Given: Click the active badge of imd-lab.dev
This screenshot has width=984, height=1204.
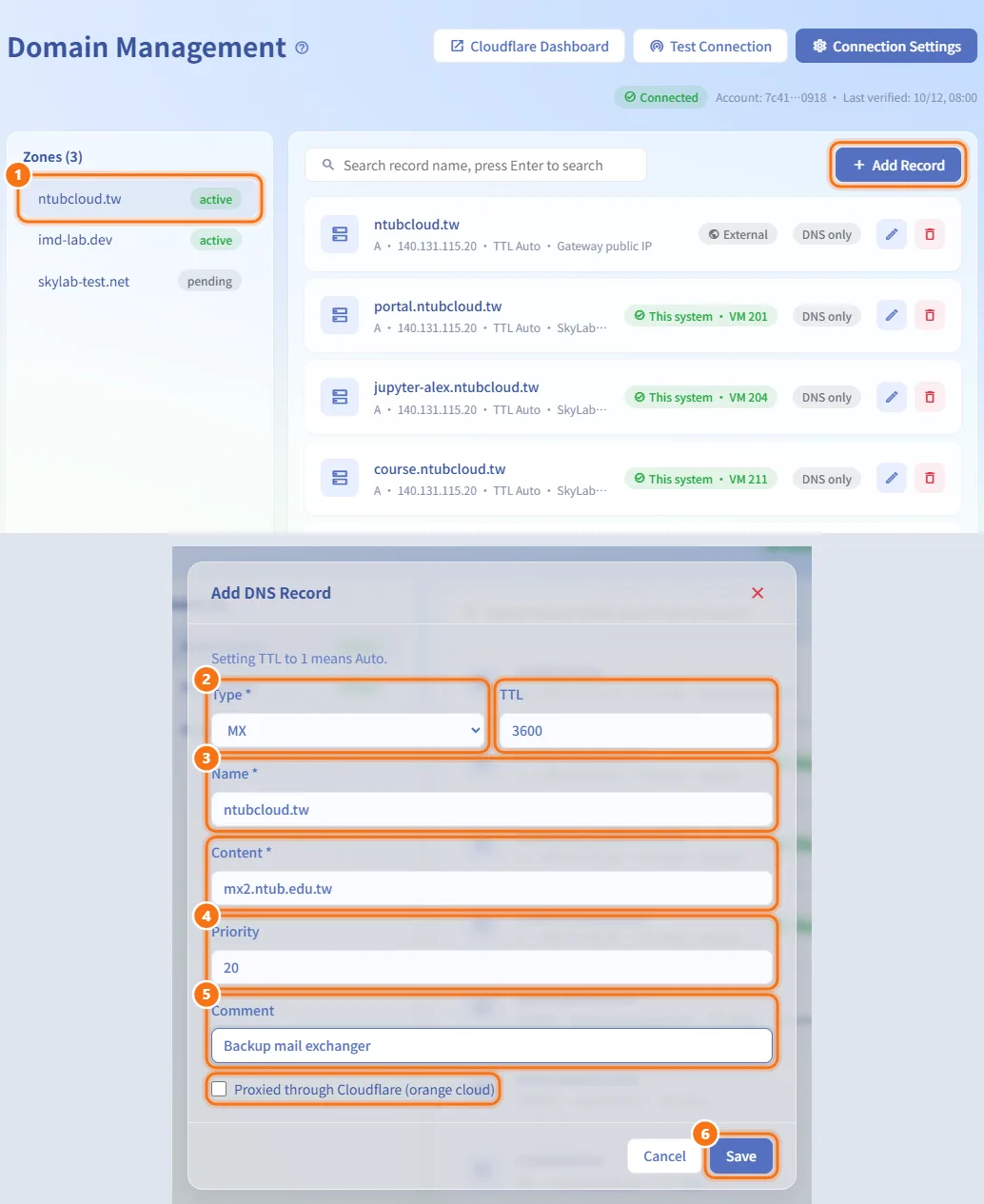Looking at the screenshot, I should click(216, 240).
